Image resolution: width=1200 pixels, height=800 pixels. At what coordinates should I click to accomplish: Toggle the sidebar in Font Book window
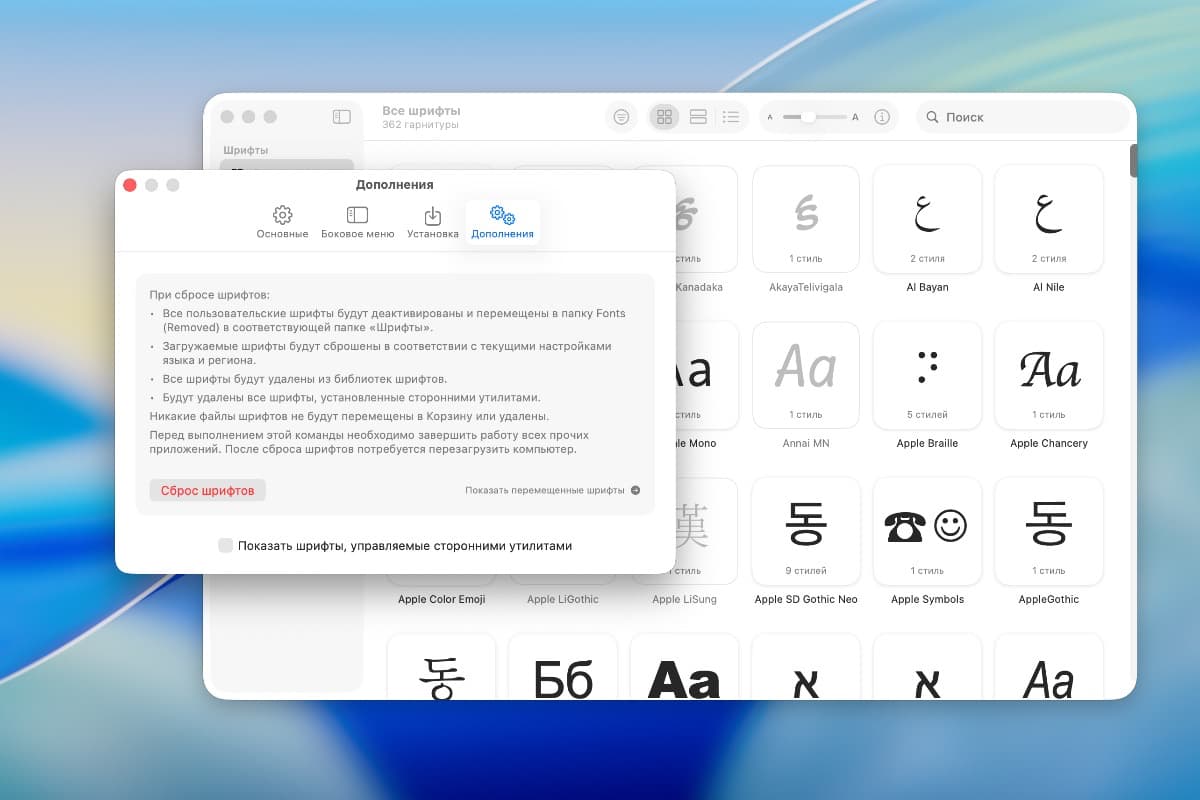coord(342,117)
